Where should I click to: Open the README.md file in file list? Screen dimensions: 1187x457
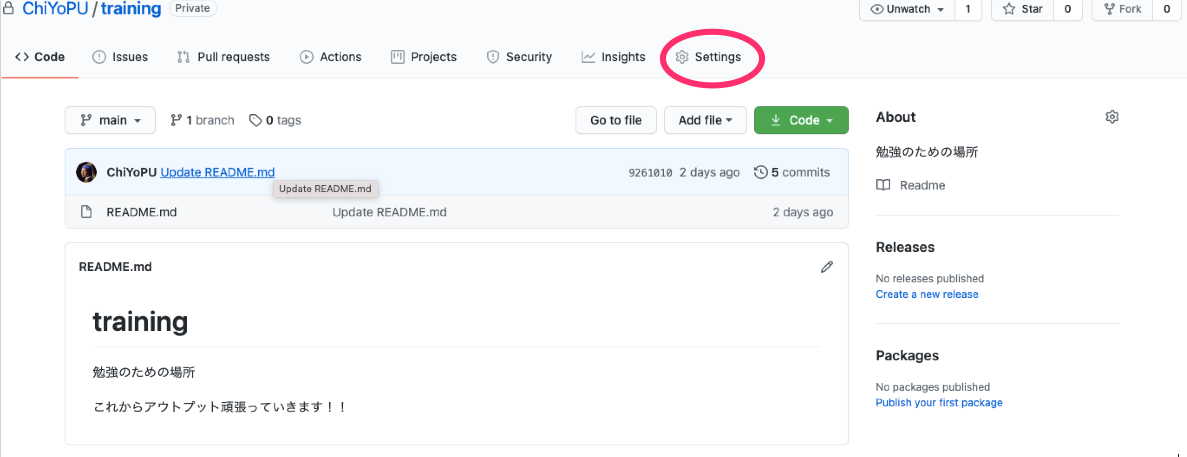click(x=142, y=212)
